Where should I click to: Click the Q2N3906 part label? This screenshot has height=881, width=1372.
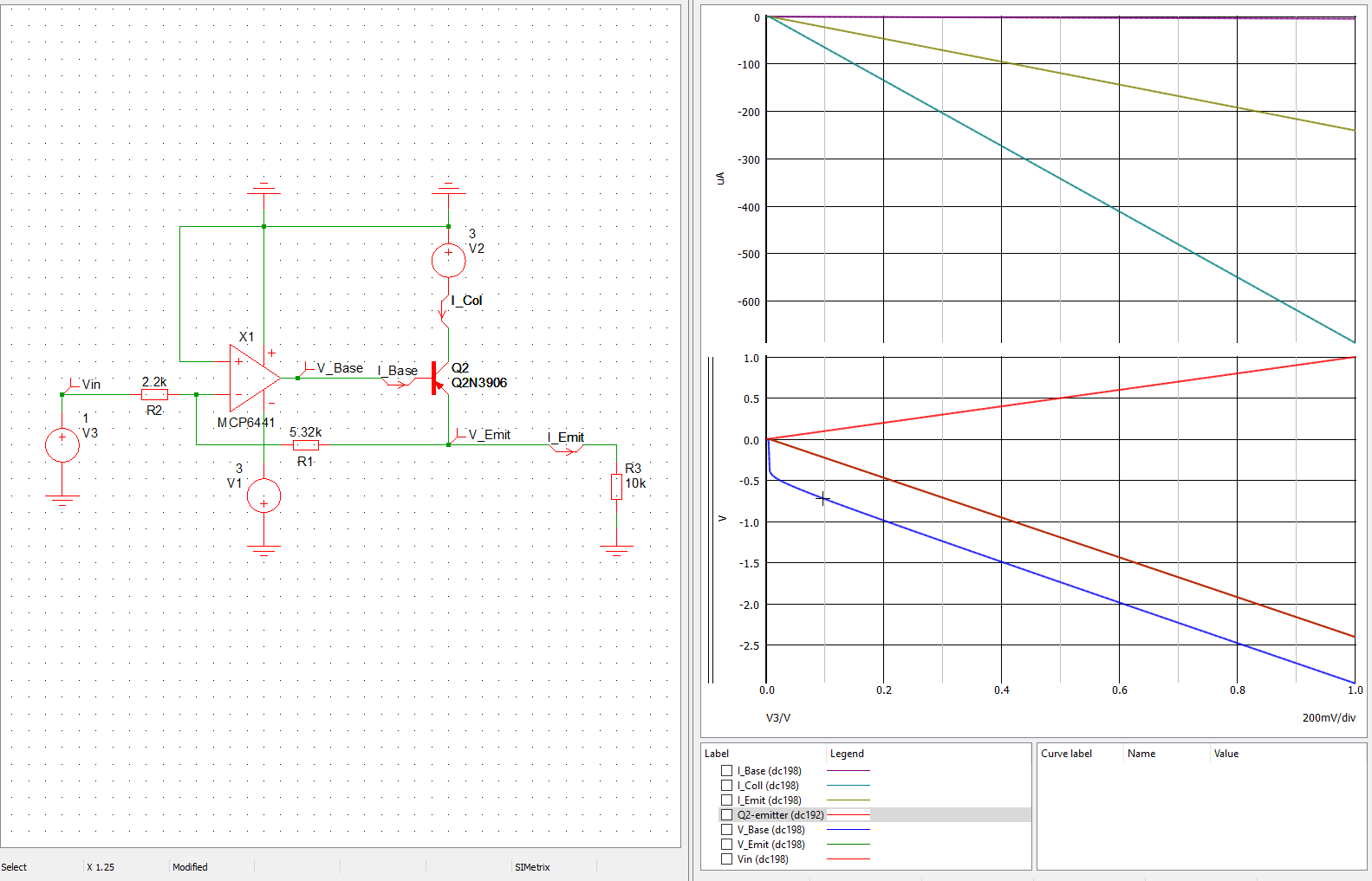(479, 383)
